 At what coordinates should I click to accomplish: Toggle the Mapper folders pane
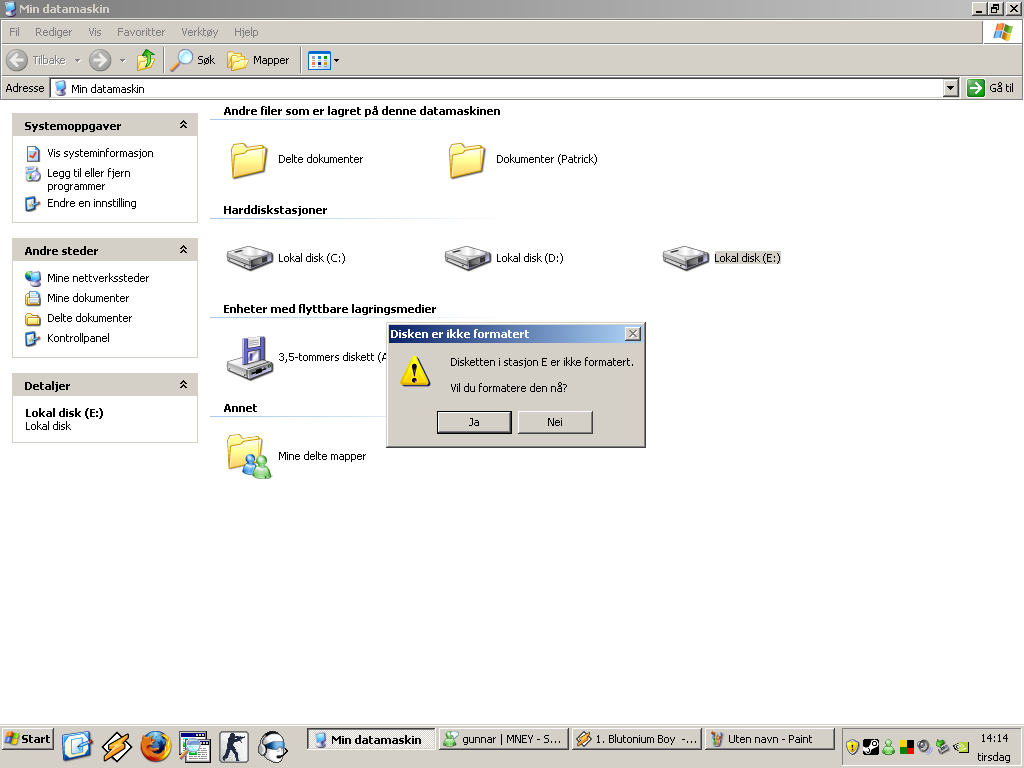[x=258, y=60]
